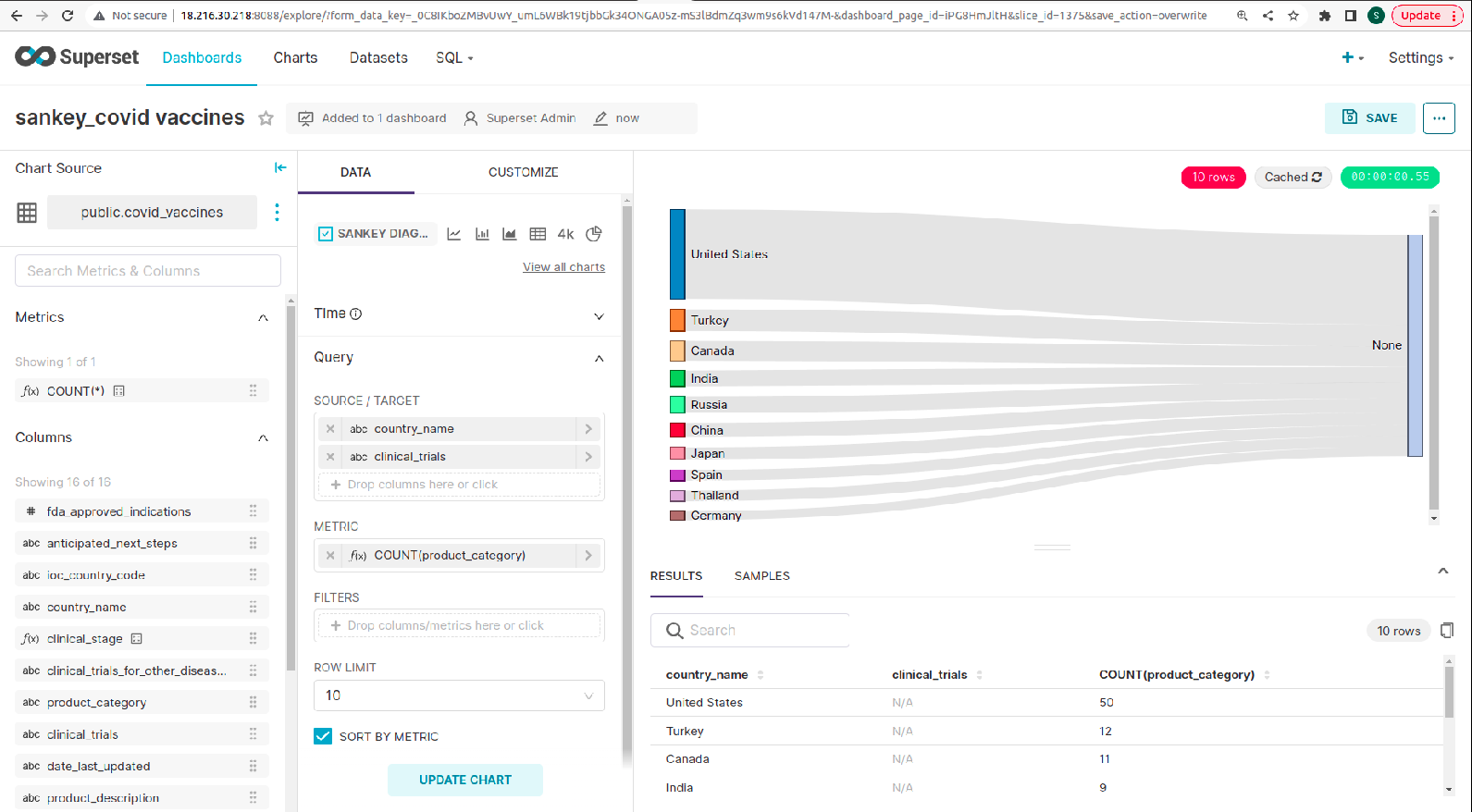Image resolution: width=1472 pixels, height=812 pixels.
Task: Open the Row Limit dropdown
Action: pyautogui.click(x=459, y=695)
